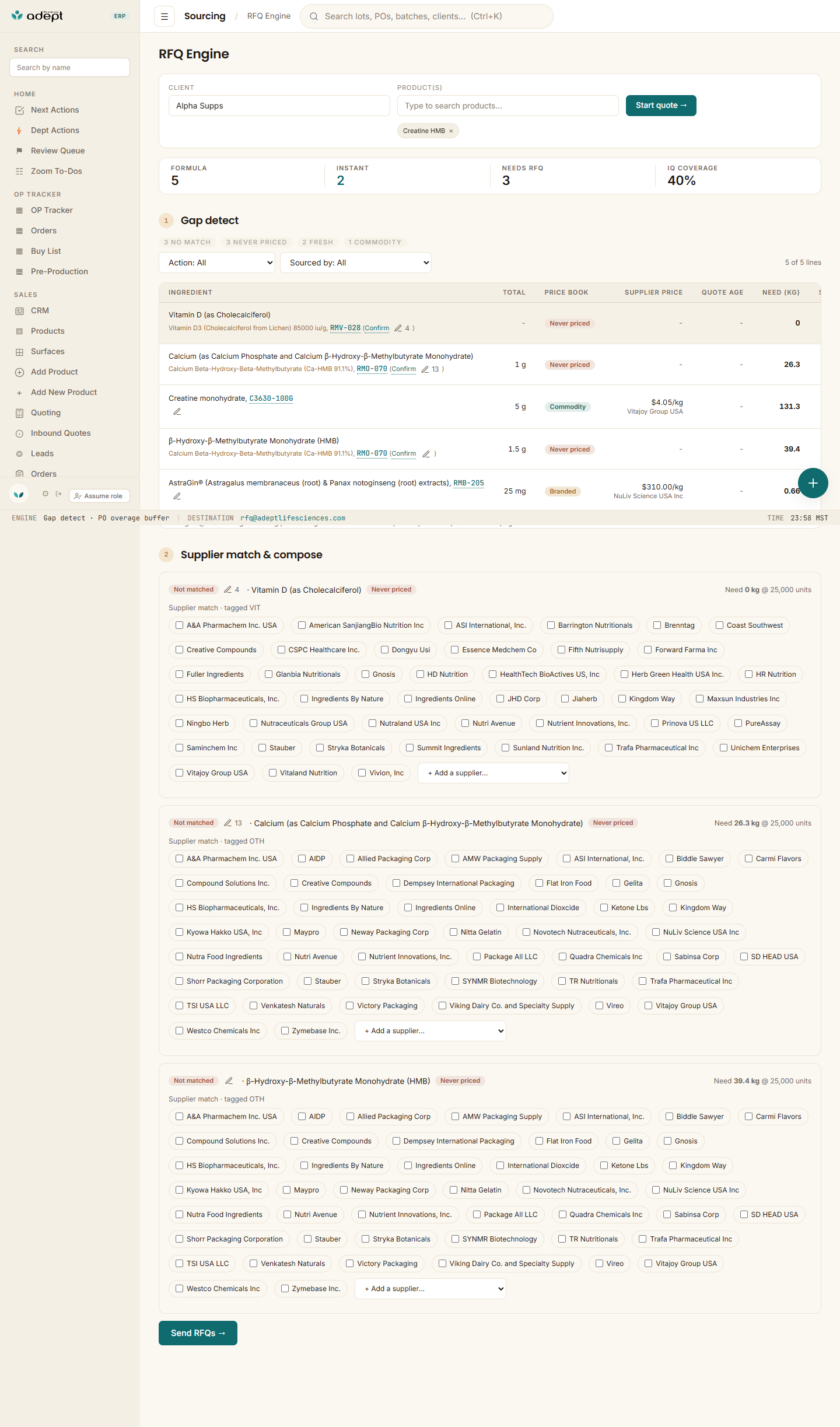
Task: Click the Assume role button
Action: [x=99, y=496]
